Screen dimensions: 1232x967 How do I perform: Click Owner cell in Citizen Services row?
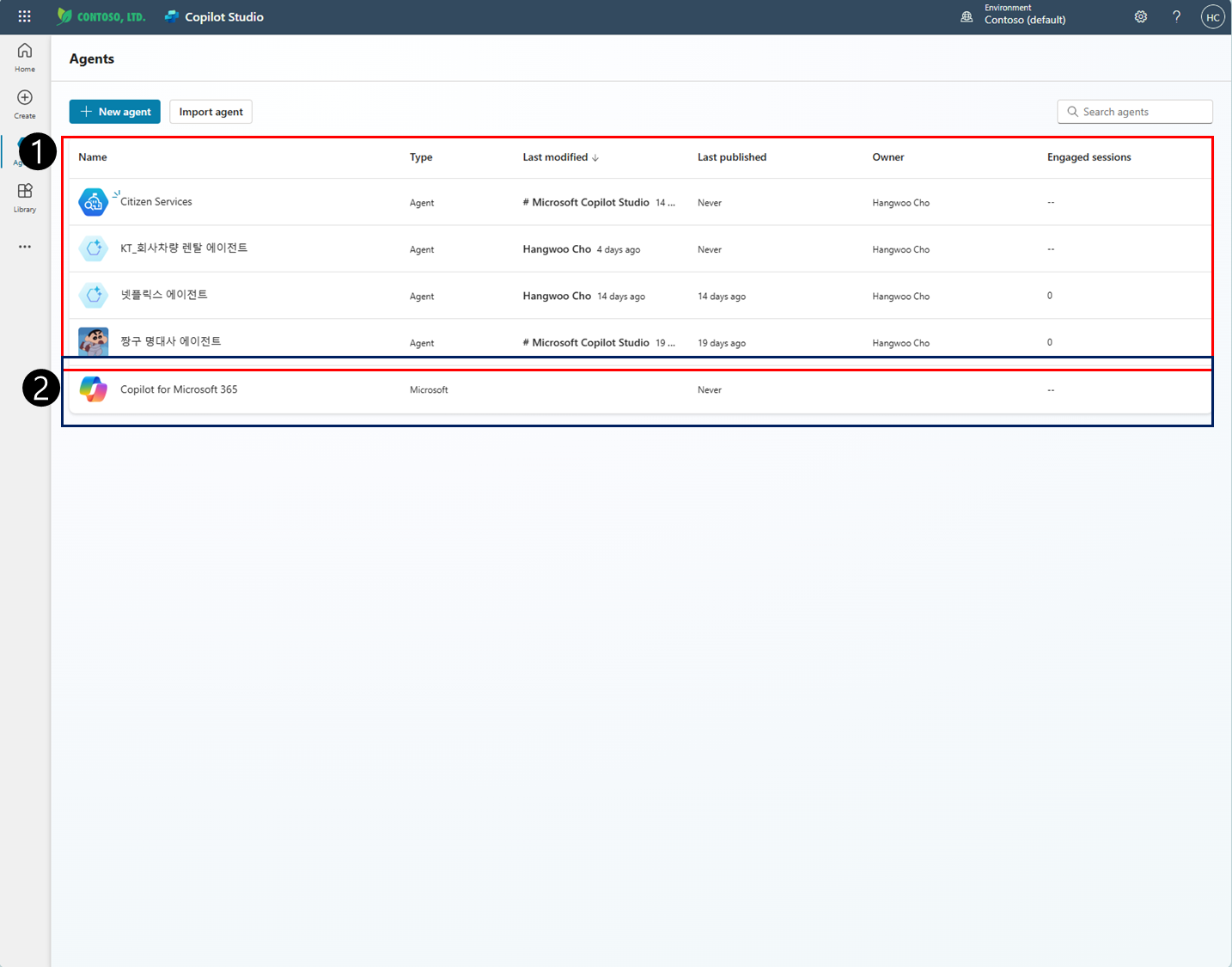[x=901, y=203]
